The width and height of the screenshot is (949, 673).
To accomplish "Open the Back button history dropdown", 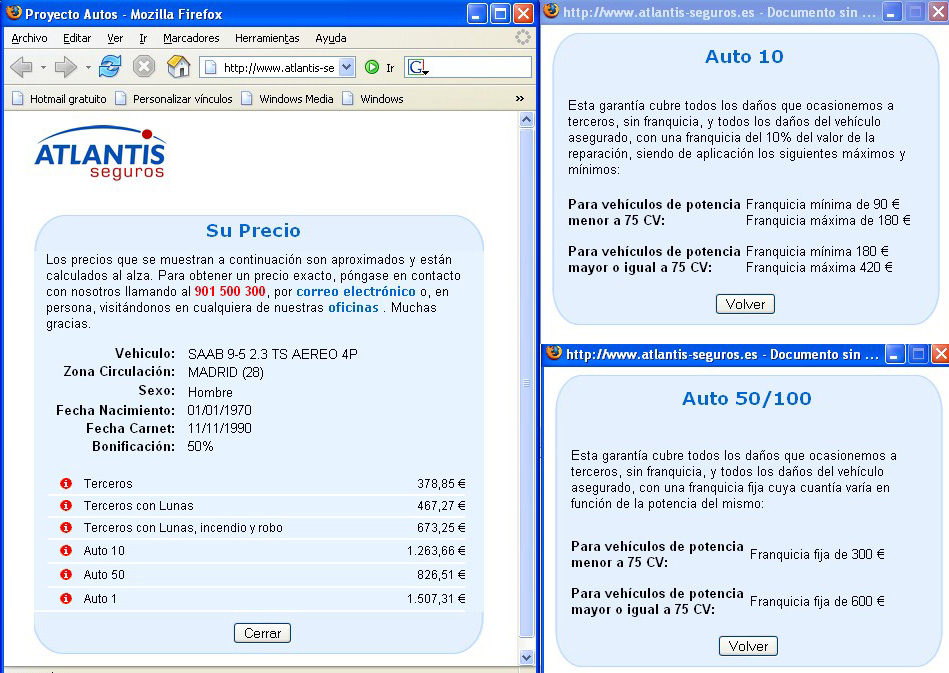I will click(x=43, y=67).
